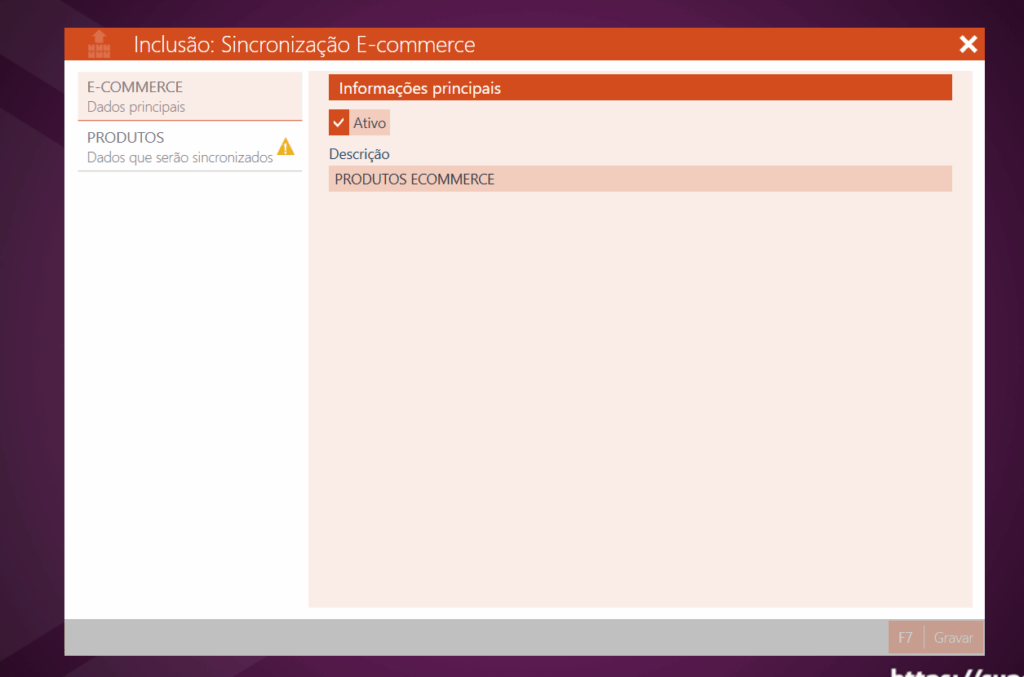Select the 'Dados principais' subtitle

coord(136,107)
